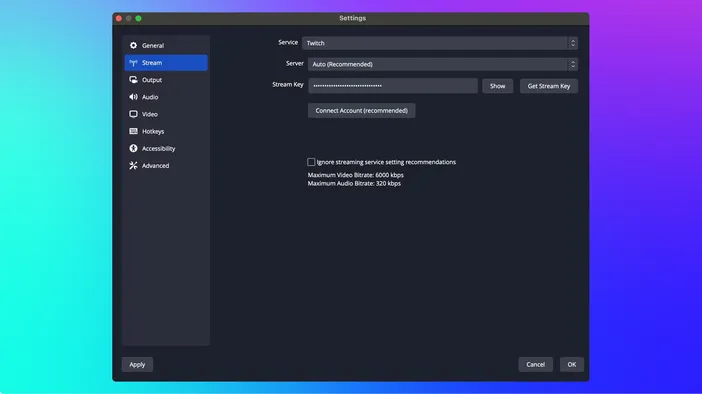
Task: Click the Apply button
Action: click(137, 364)
